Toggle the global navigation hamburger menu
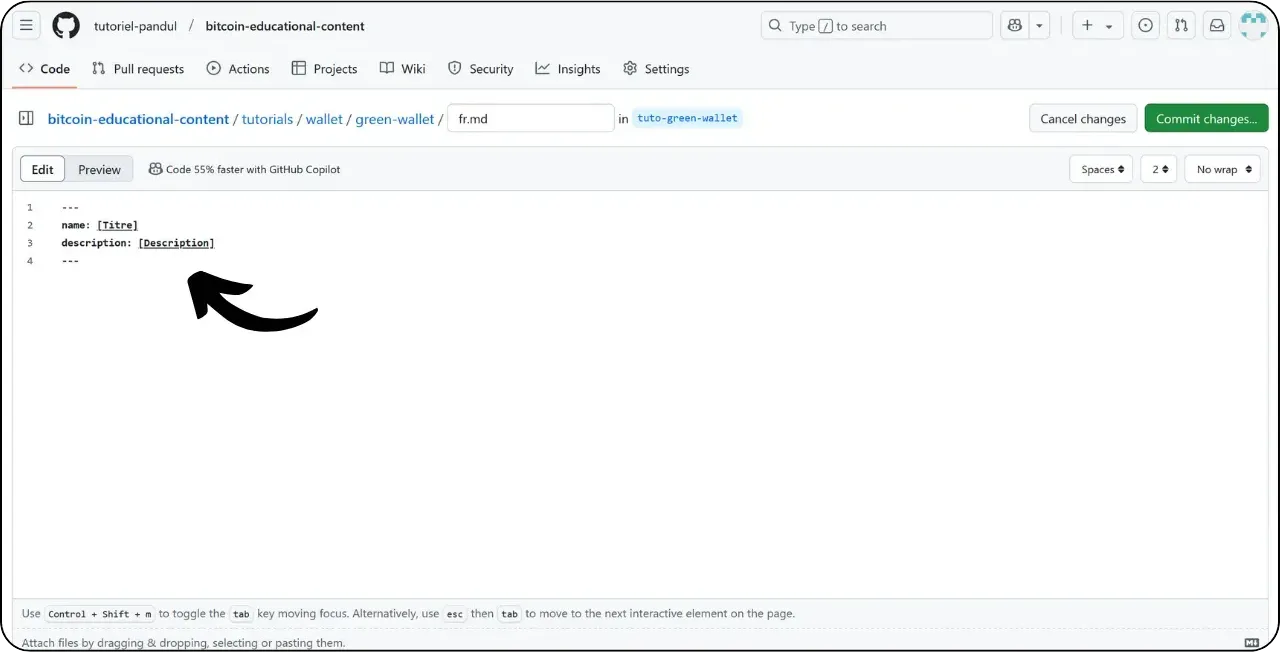Image resolution: width=1280 pixels, height=652 pixels. coord(26,26)
